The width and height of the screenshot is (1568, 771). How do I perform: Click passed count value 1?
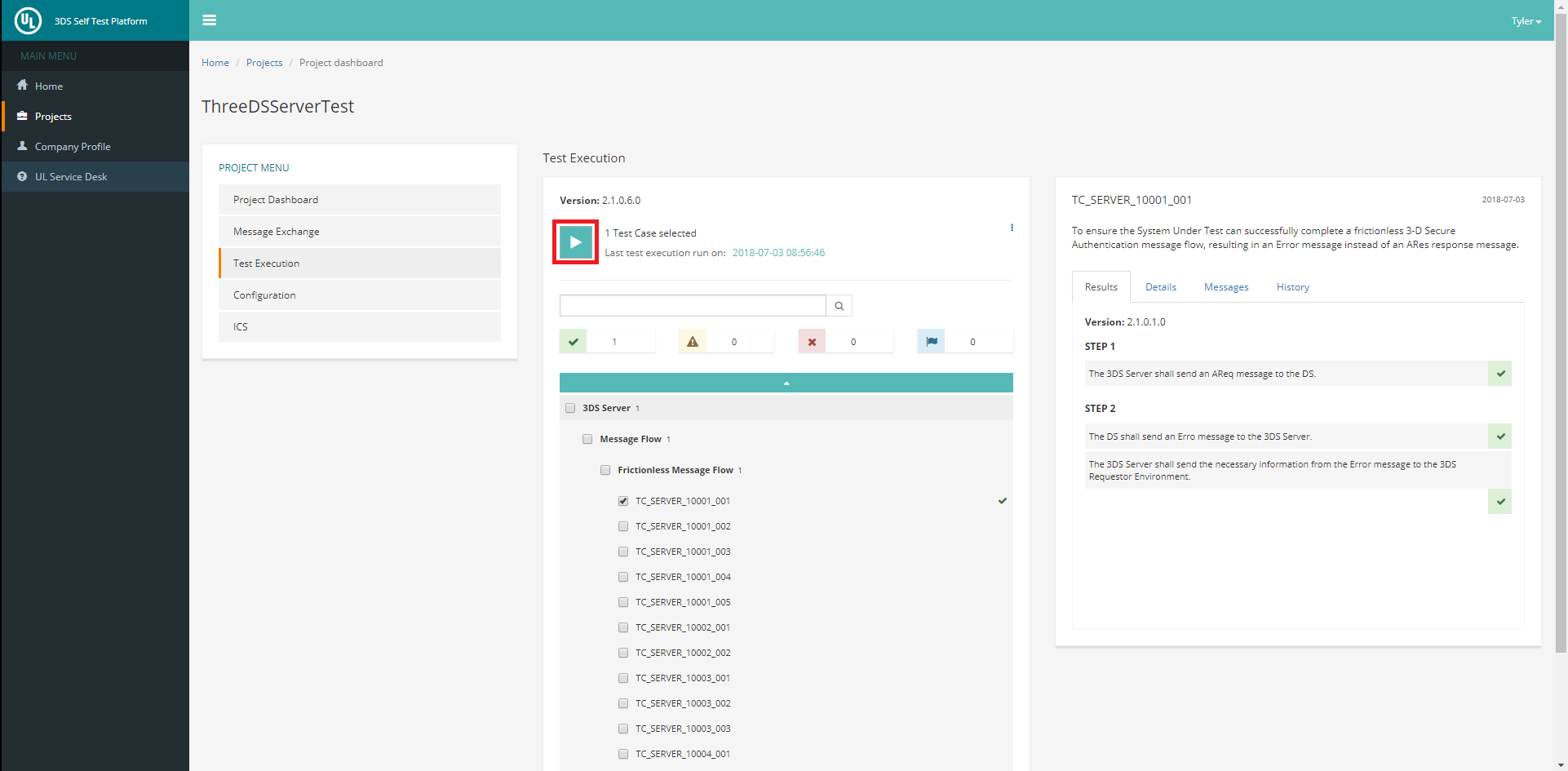pyautogui.click(x=614, y=342)
